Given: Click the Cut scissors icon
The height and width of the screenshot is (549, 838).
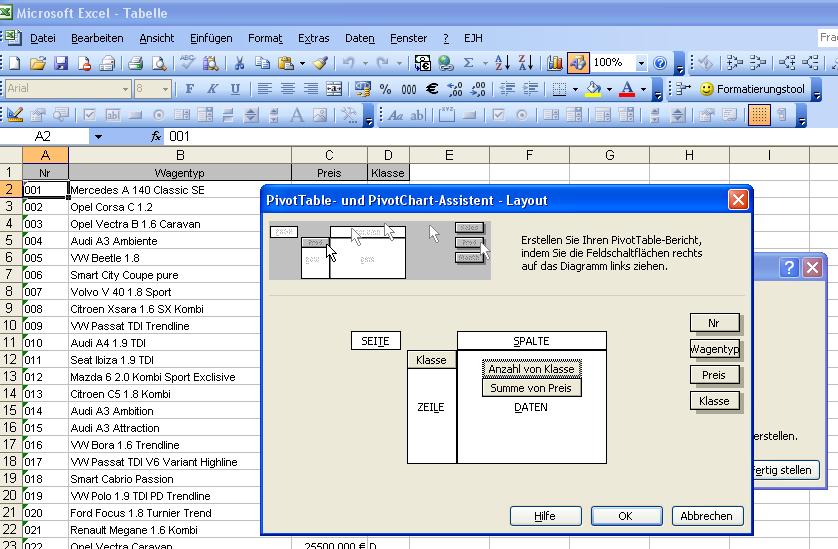Looking at the screenshot, I should coord(240,63).
